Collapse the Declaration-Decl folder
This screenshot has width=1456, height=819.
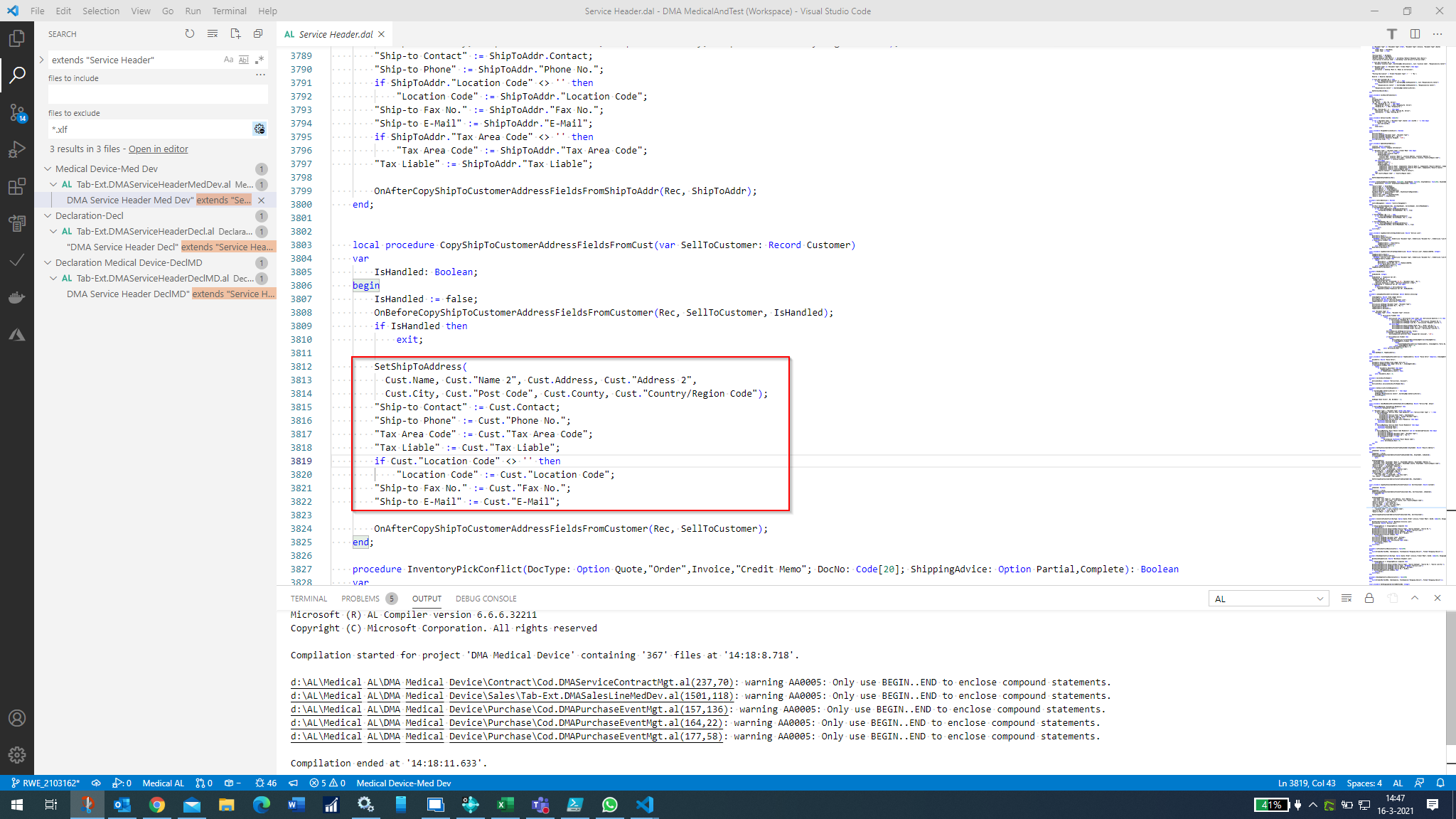[x=48, y=215]
